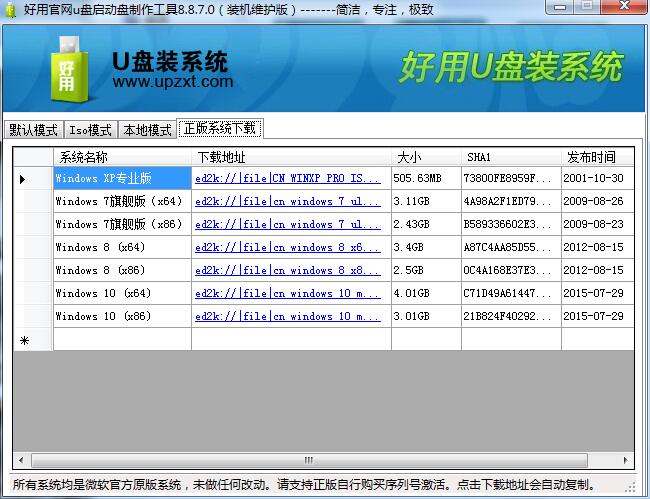
Task: Click the 4.01GB size cell
Action: pos(426,293)
